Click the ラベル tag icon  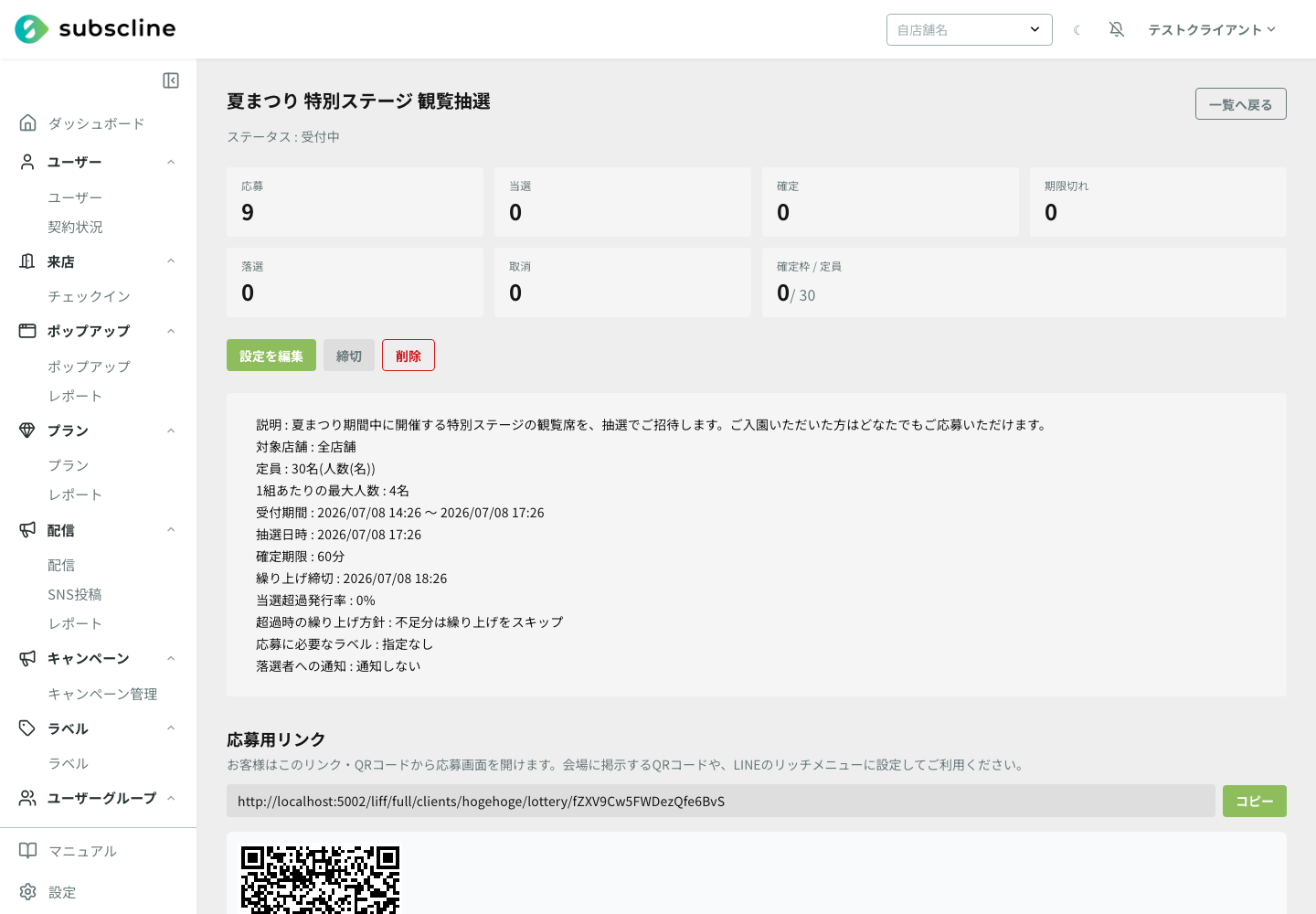(x=27, y=728)
